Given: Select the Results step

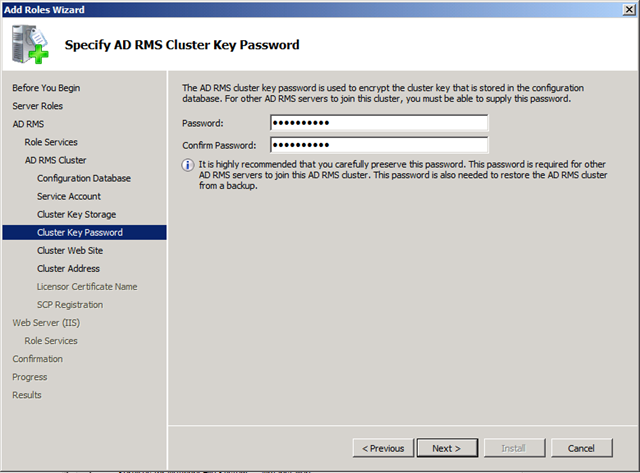Looking at the screenshot, I should coord(27,395).
